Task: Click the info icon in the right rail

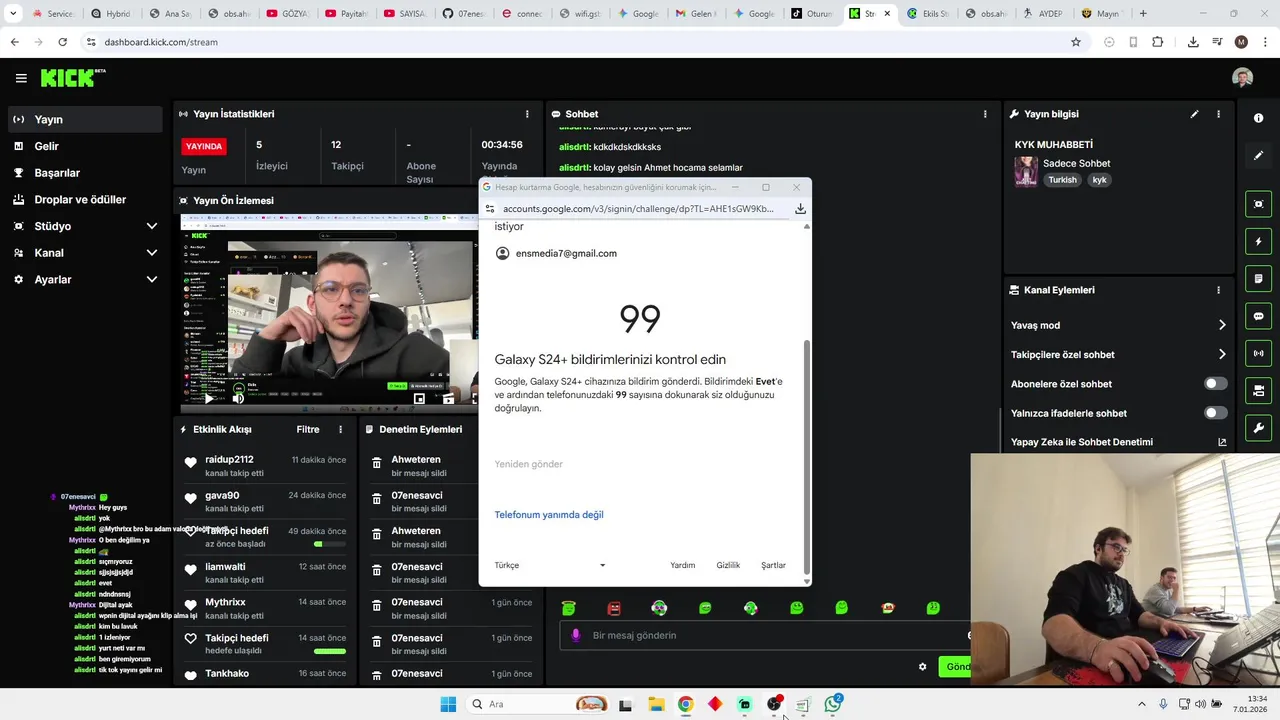Action: pyautogui.click(x=1258, y=118)
